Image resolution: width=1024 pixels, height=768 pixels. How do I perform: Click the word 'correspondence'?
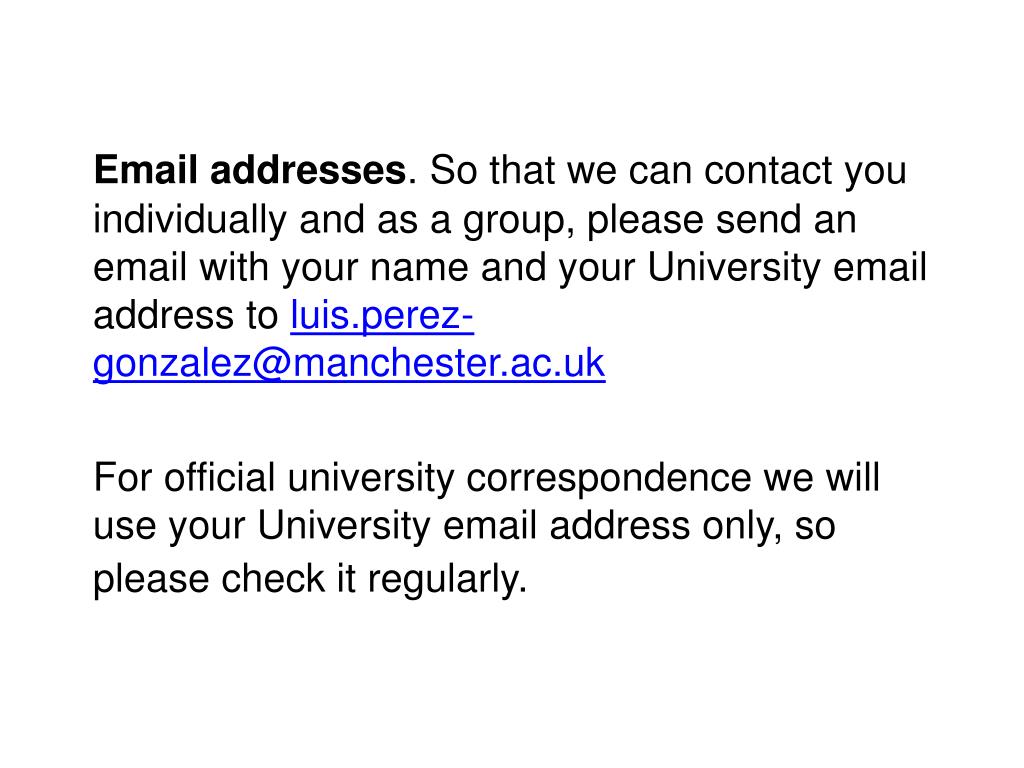(x=608, y=478)
